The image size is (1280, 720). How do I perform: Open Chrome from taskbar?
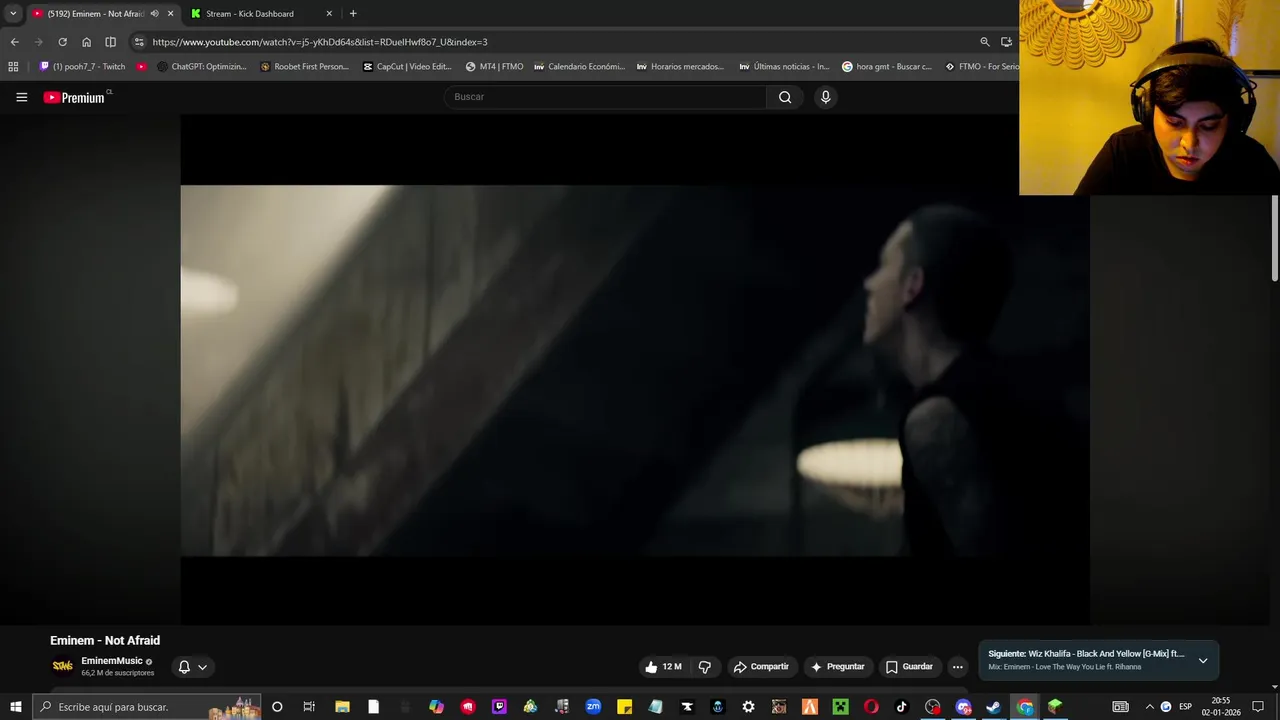pyautogui.click(x=1025, y=707)
